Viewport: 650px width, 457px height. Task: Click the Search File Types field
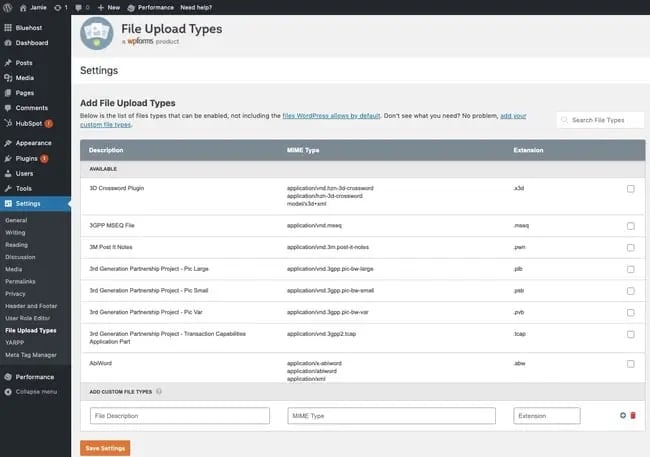coord(601,120)
